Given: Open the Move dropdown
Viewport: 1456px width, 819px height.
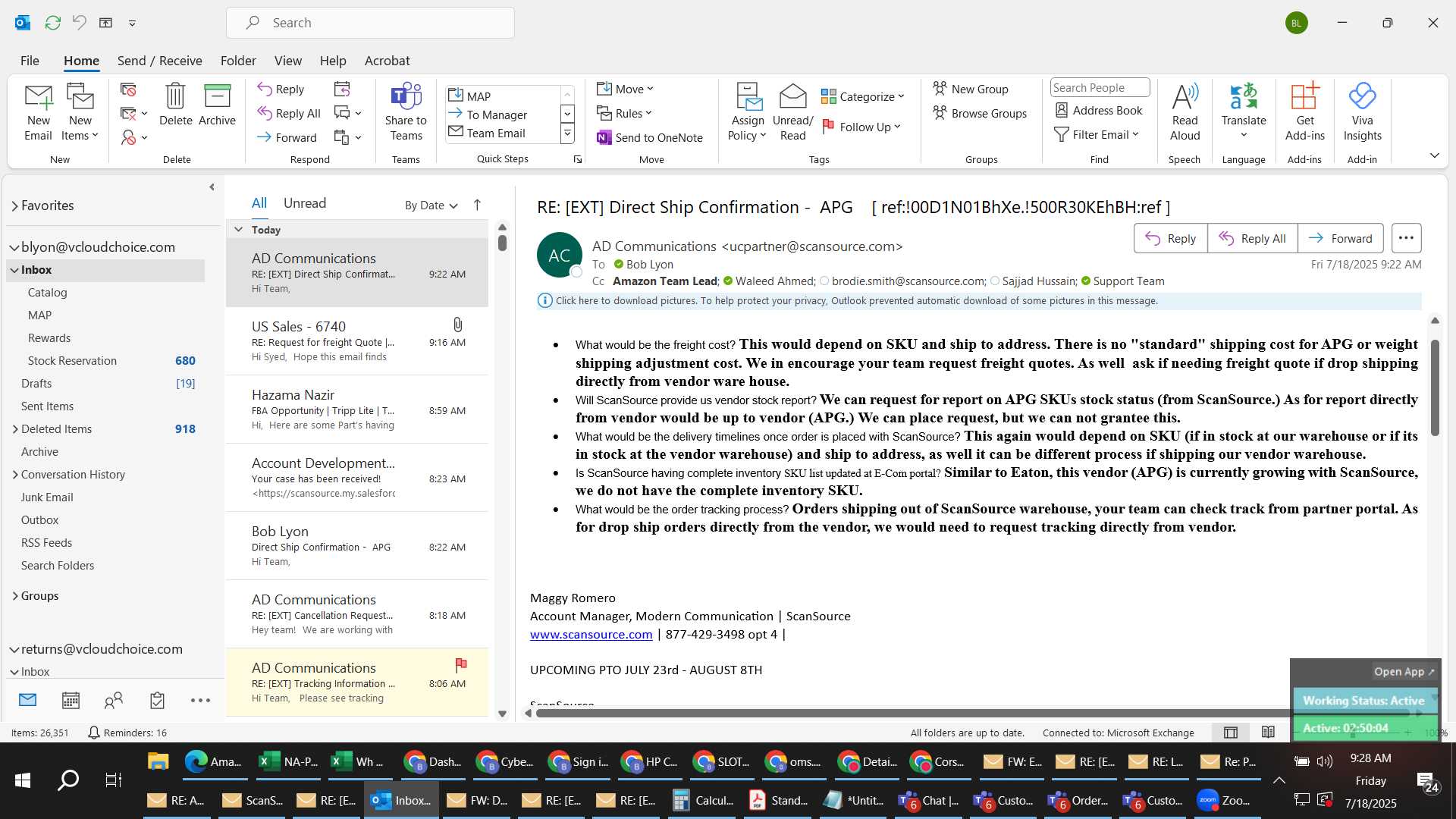Looking at the screenshot, I should click(x=625, y=89).
